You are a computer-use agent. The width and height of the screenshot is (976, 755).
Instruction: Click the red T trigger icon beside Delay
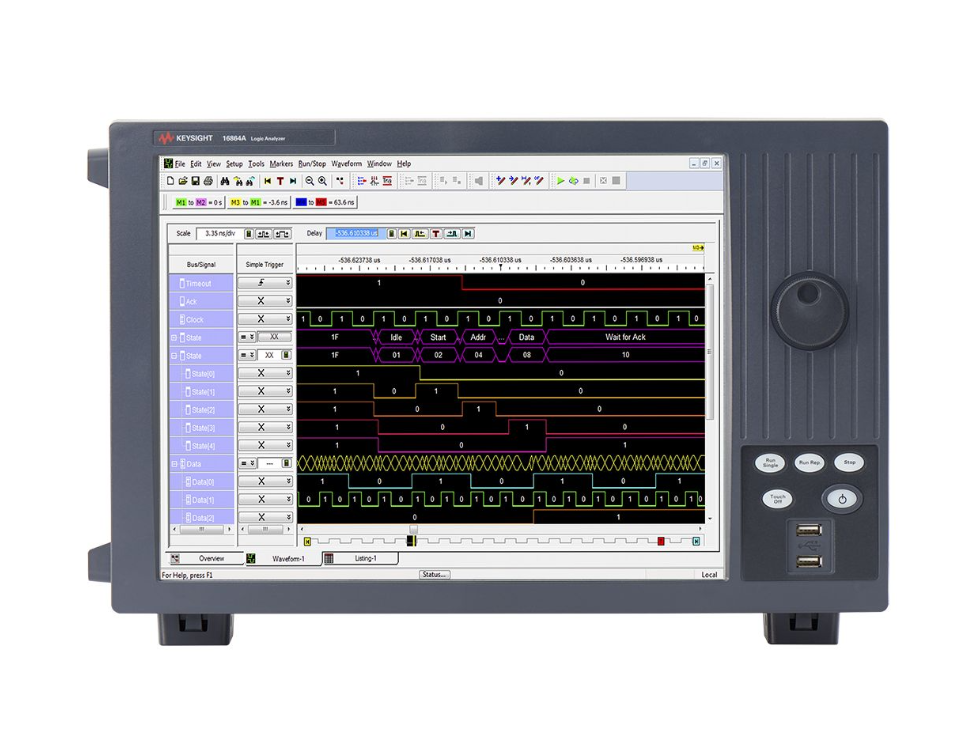click(x=436, y=233)
